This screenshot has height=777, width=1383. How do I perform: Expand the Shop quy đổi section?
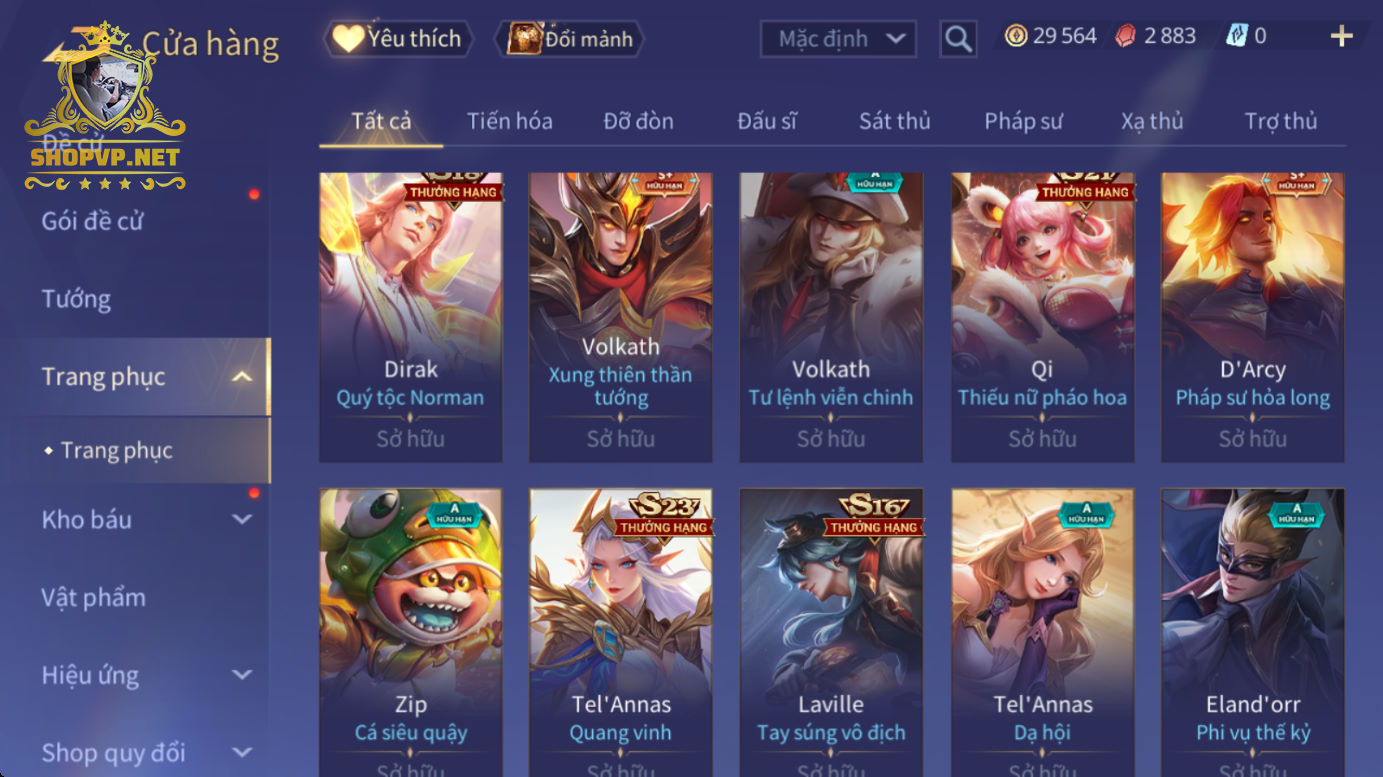(241, 752)
